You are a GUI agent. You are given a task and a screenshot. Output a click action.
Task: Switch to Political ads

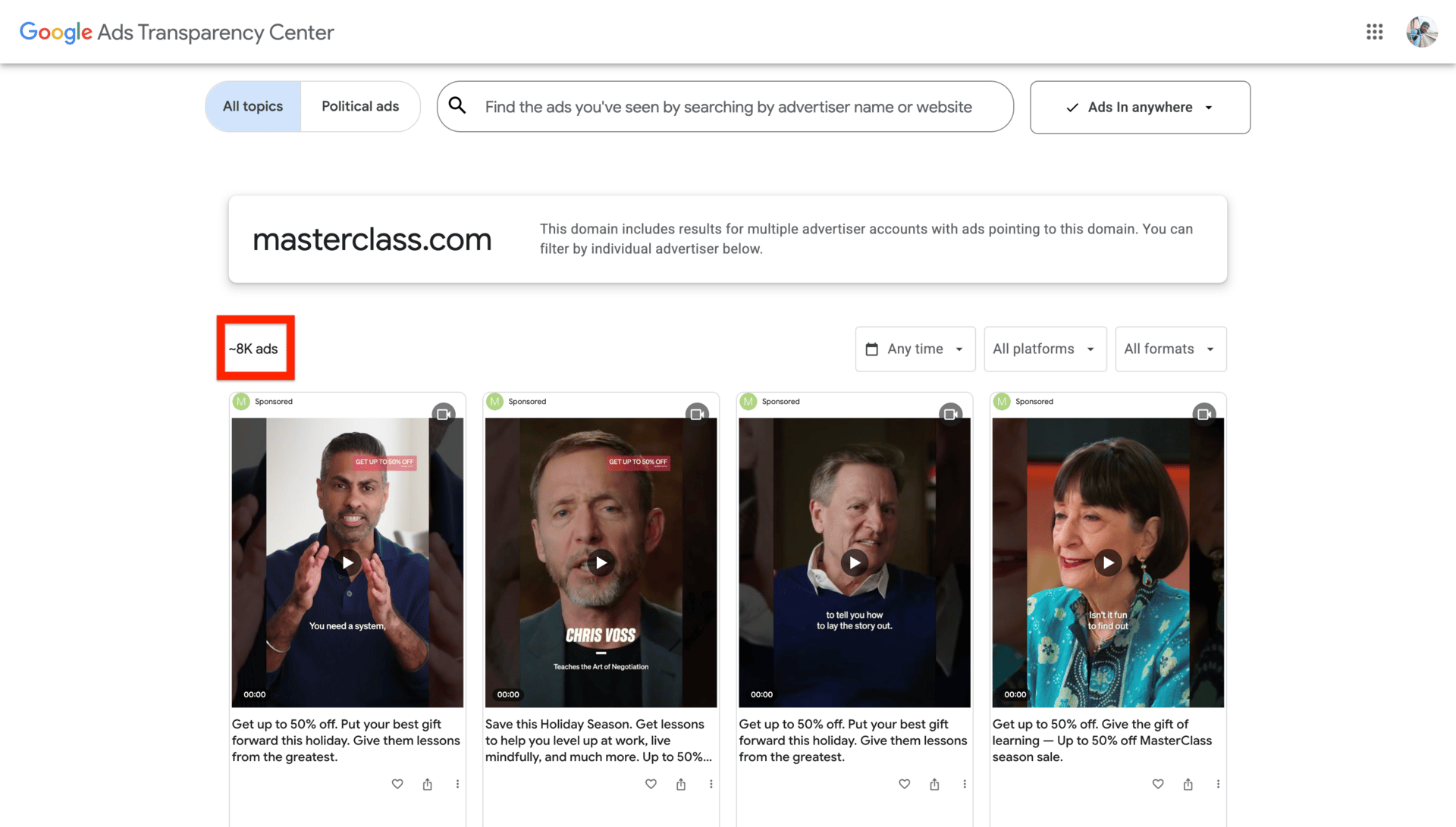coord(360,106)
